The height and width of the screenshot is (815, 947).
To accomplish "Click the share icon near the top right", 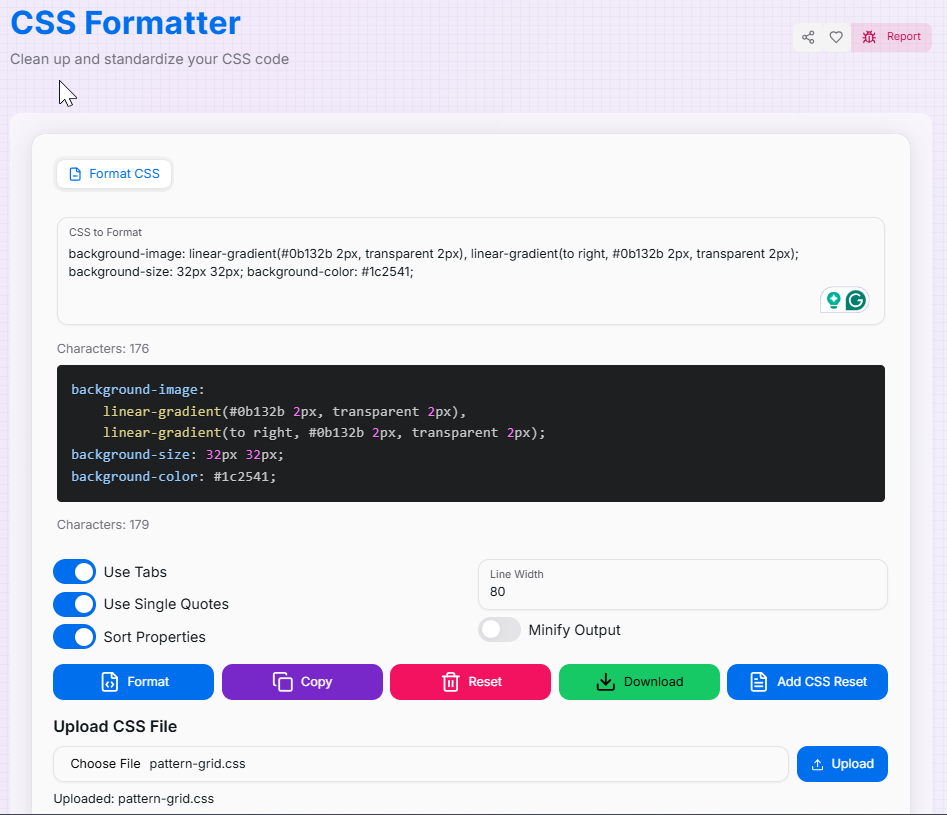I will pos(808,37).
